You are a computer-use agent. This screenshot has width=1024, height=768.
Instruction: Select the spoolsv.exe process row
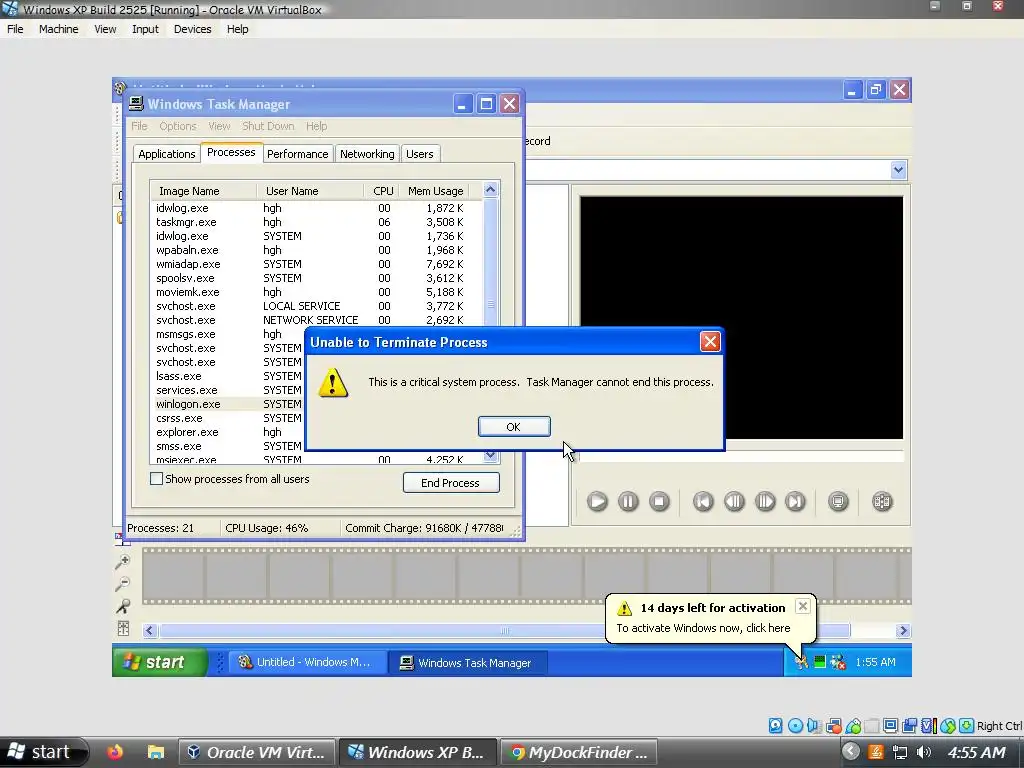point(316,278)
